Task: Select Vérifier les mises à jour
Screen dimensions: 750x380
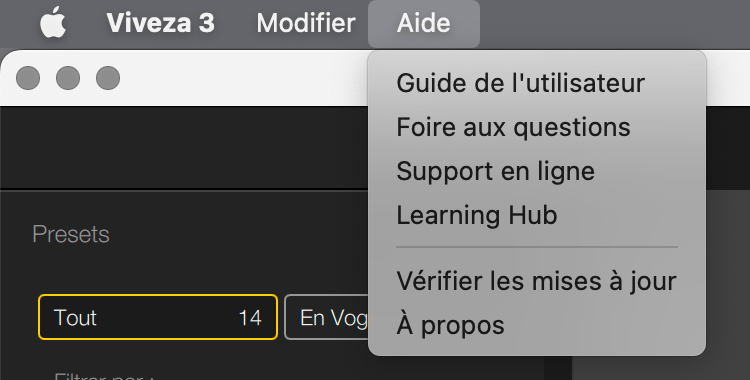Action: coord(537,280)
